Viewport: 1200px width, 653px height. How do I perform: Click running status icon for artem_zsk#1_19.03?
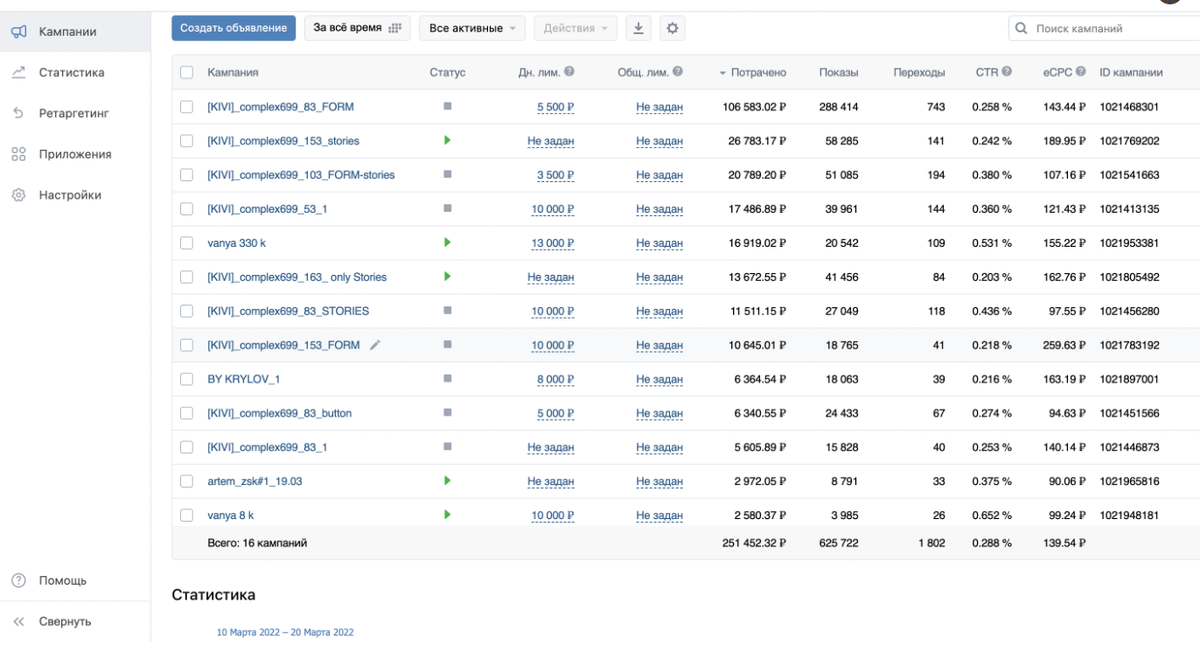(x=447, y=480)
